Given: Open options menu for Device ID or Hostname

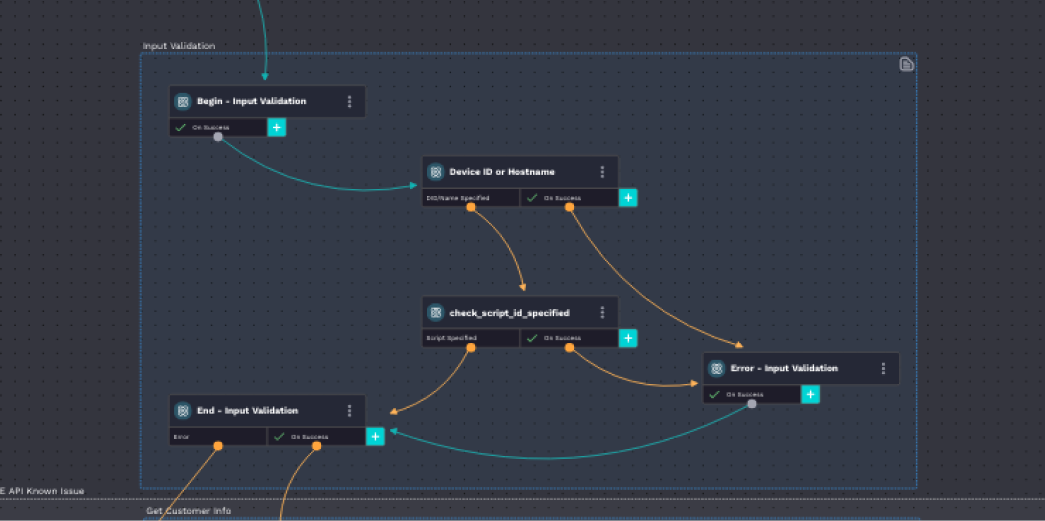Looking at the screenshot, I should click(x=602, y=172).
